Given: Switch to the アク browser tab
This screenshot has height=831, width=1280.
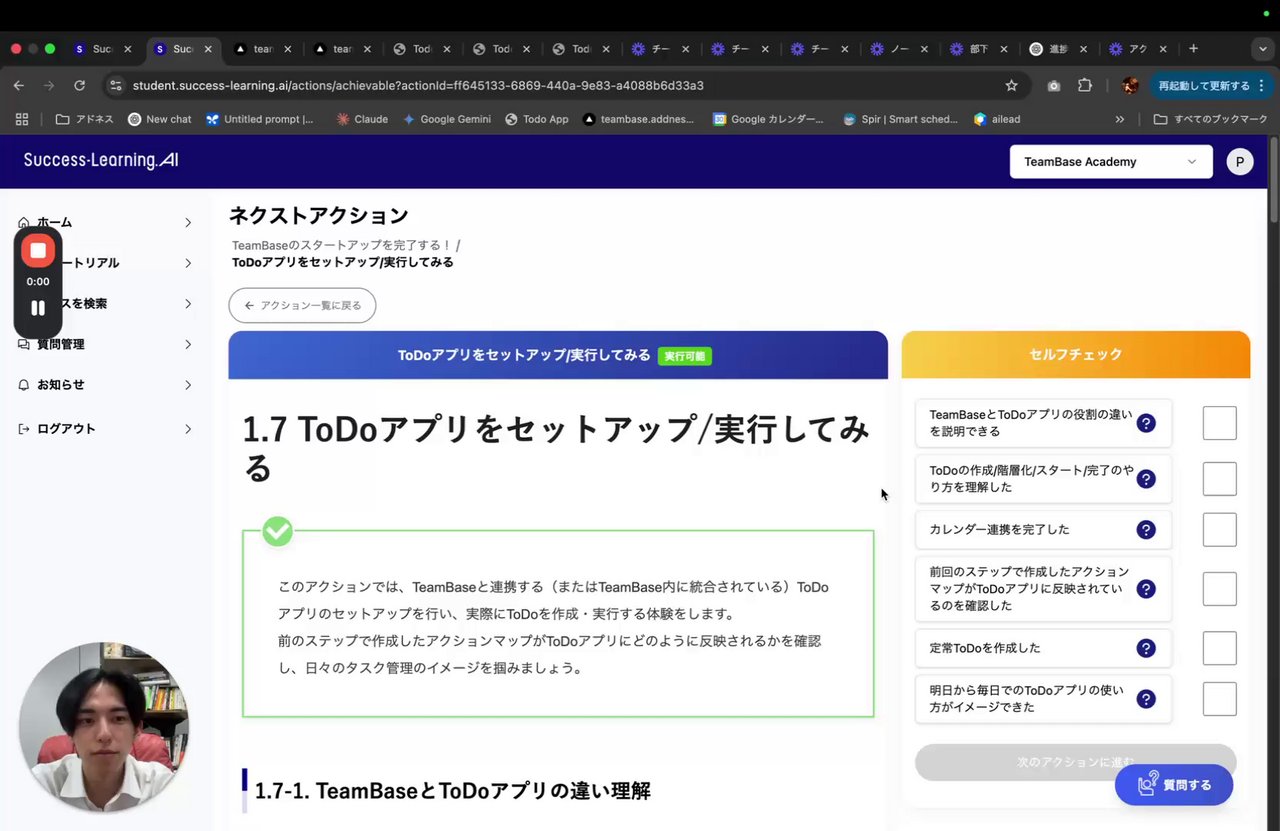Looking at the screenshot, I should coord(1137,48).
